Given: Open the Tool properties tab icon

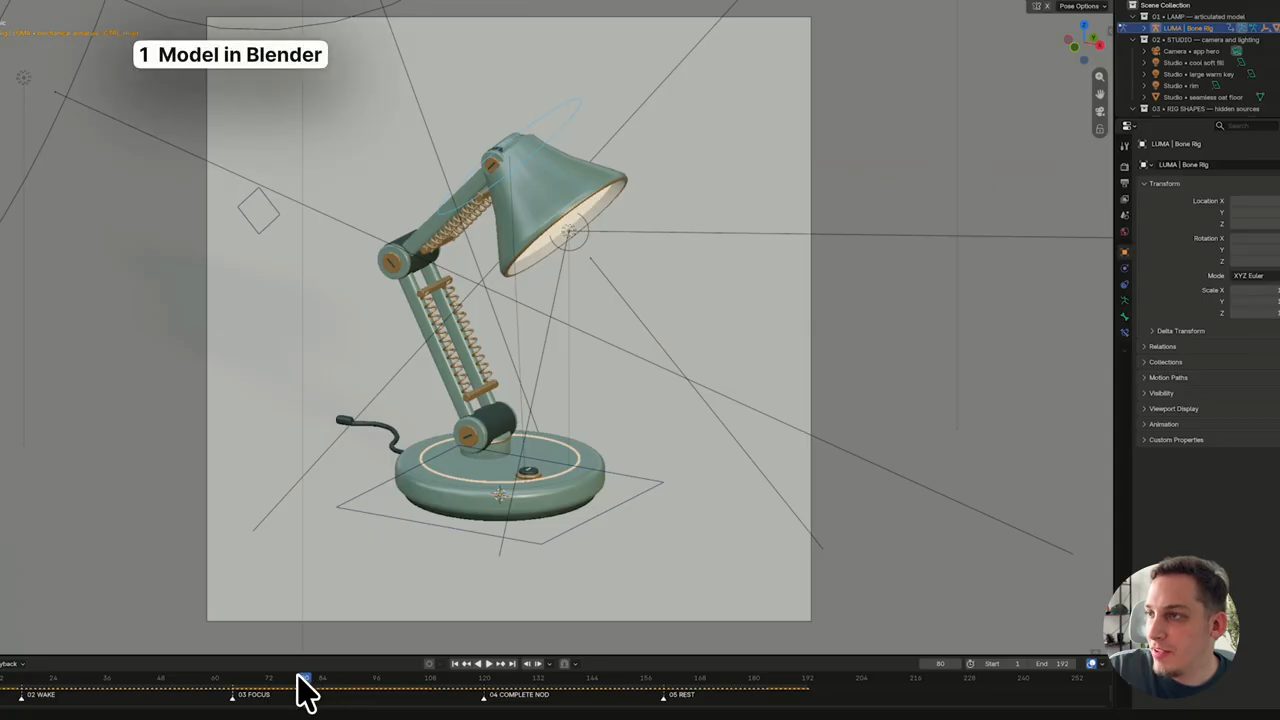Looking at the screenshot, I should click(1124, 146).
